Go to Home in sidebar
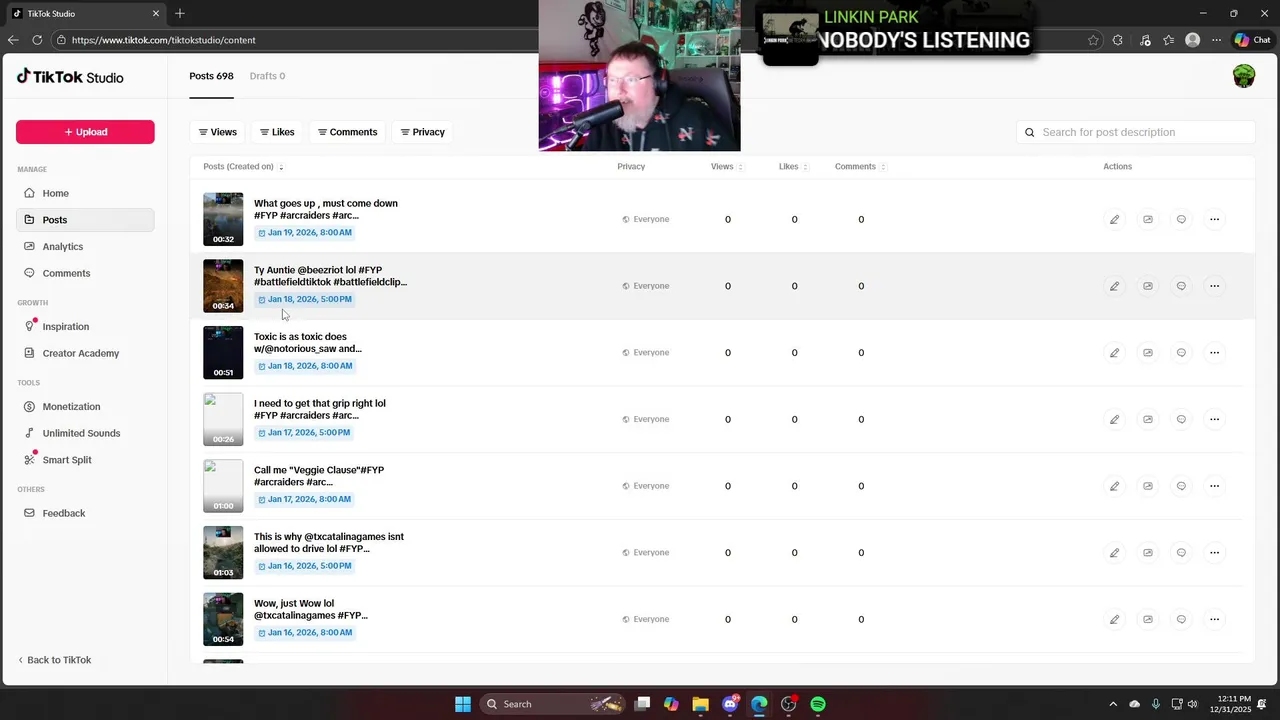This screenshot has height=720, width=1280. (85, 193)
